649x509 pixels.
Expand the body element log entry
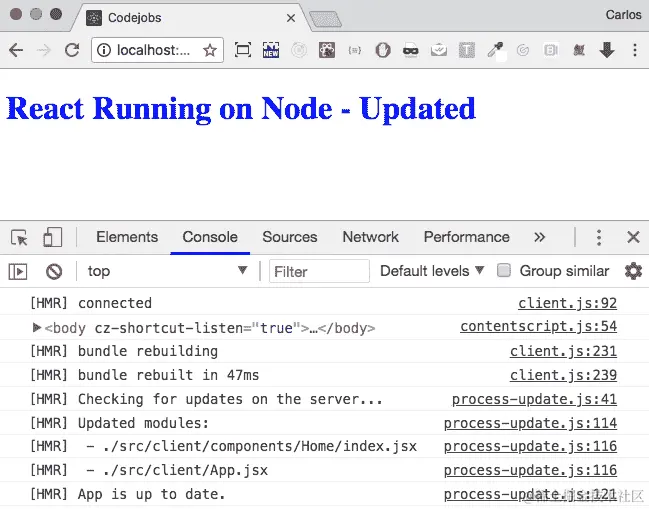36,328
